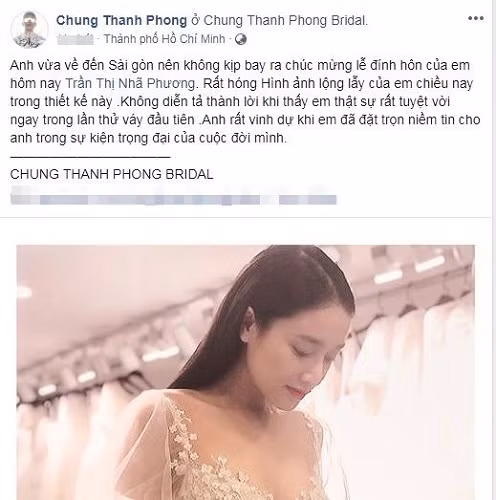Click the post paragraph starting "Anh vừa về"

pos(245,101)
